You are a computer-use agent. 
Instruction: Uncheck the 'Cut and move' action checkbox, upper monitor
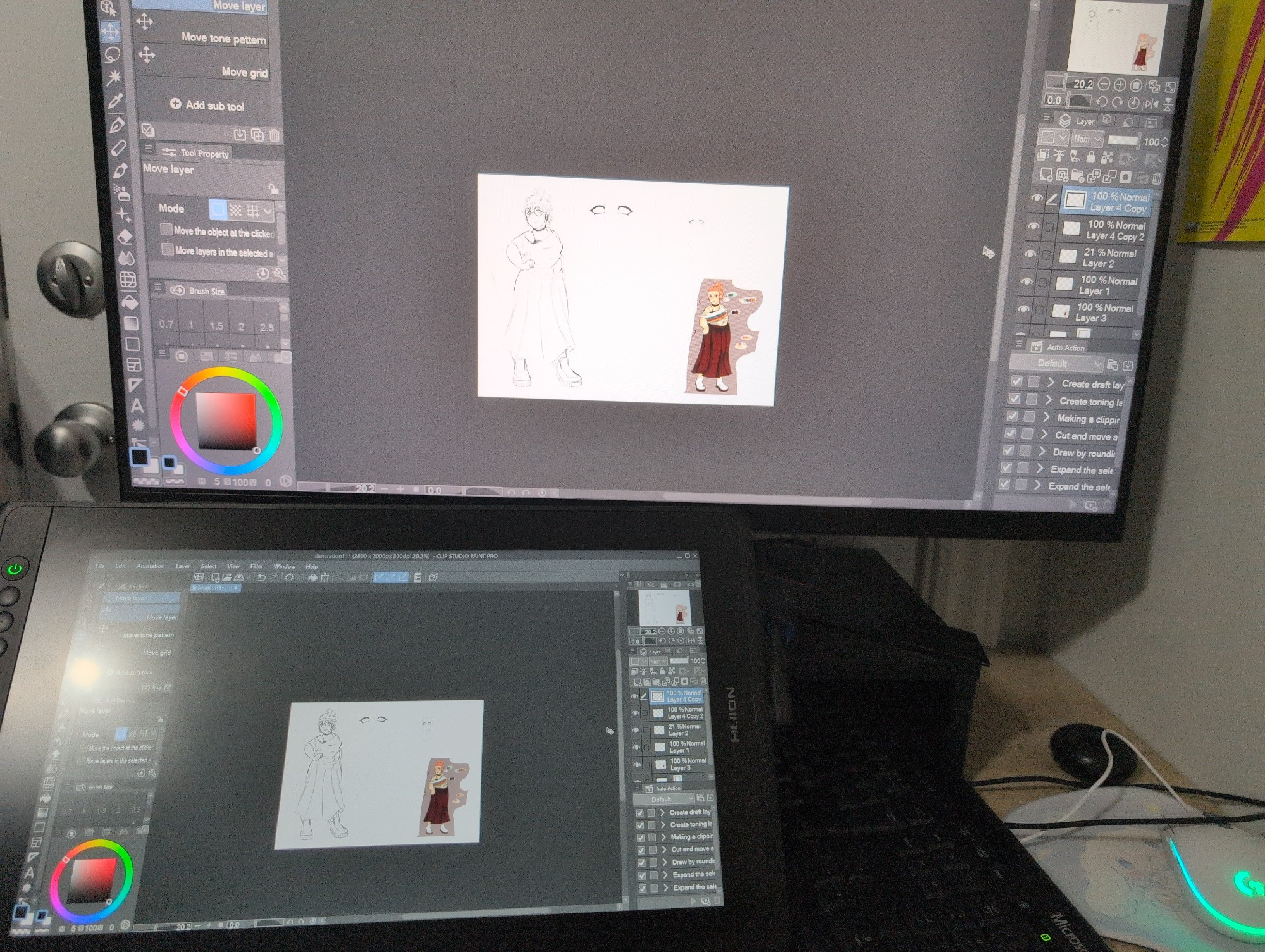pos(1011,433)
